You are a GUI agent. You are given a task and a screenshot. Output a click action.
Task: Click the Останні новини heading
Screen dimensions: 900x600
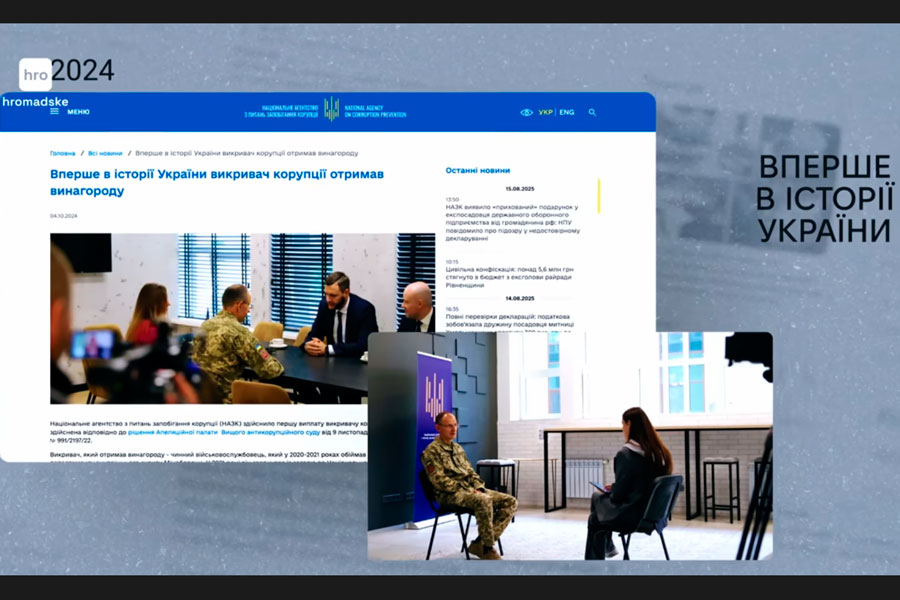click(x=478, y=171)
